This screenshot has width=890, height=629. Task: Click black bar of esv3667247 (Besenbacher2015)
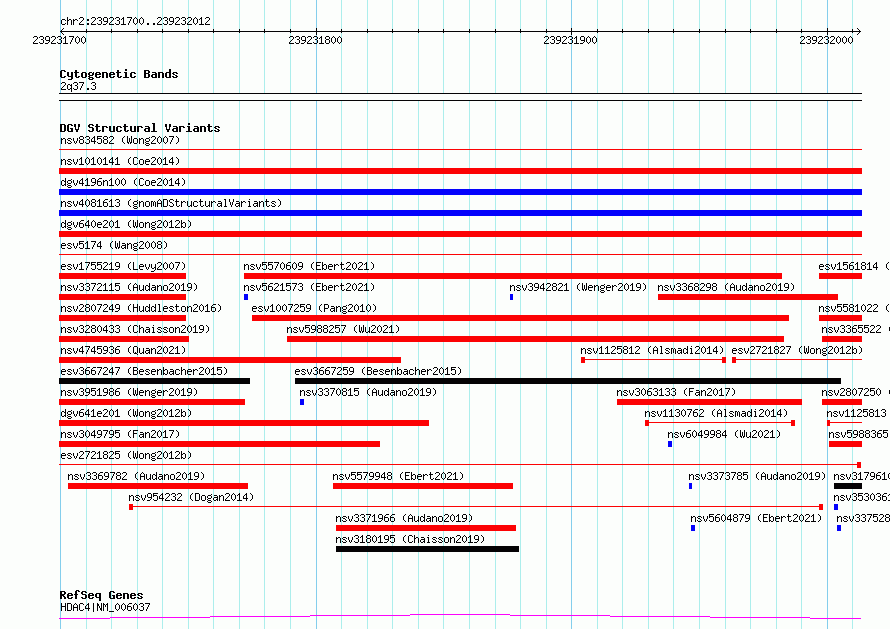[154, 381]
